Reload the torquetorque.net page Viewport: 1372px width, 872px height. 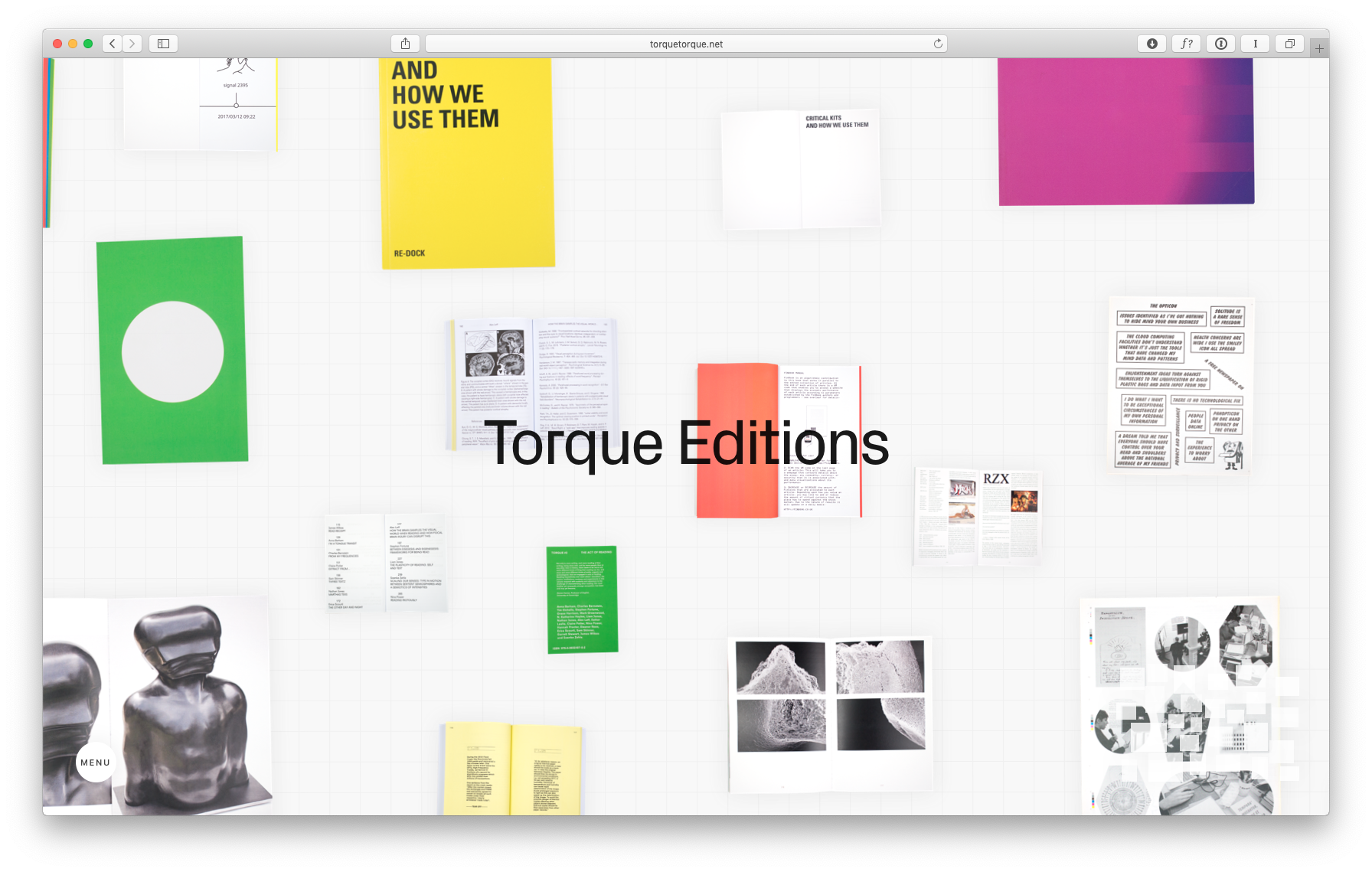tap(937, 44)
